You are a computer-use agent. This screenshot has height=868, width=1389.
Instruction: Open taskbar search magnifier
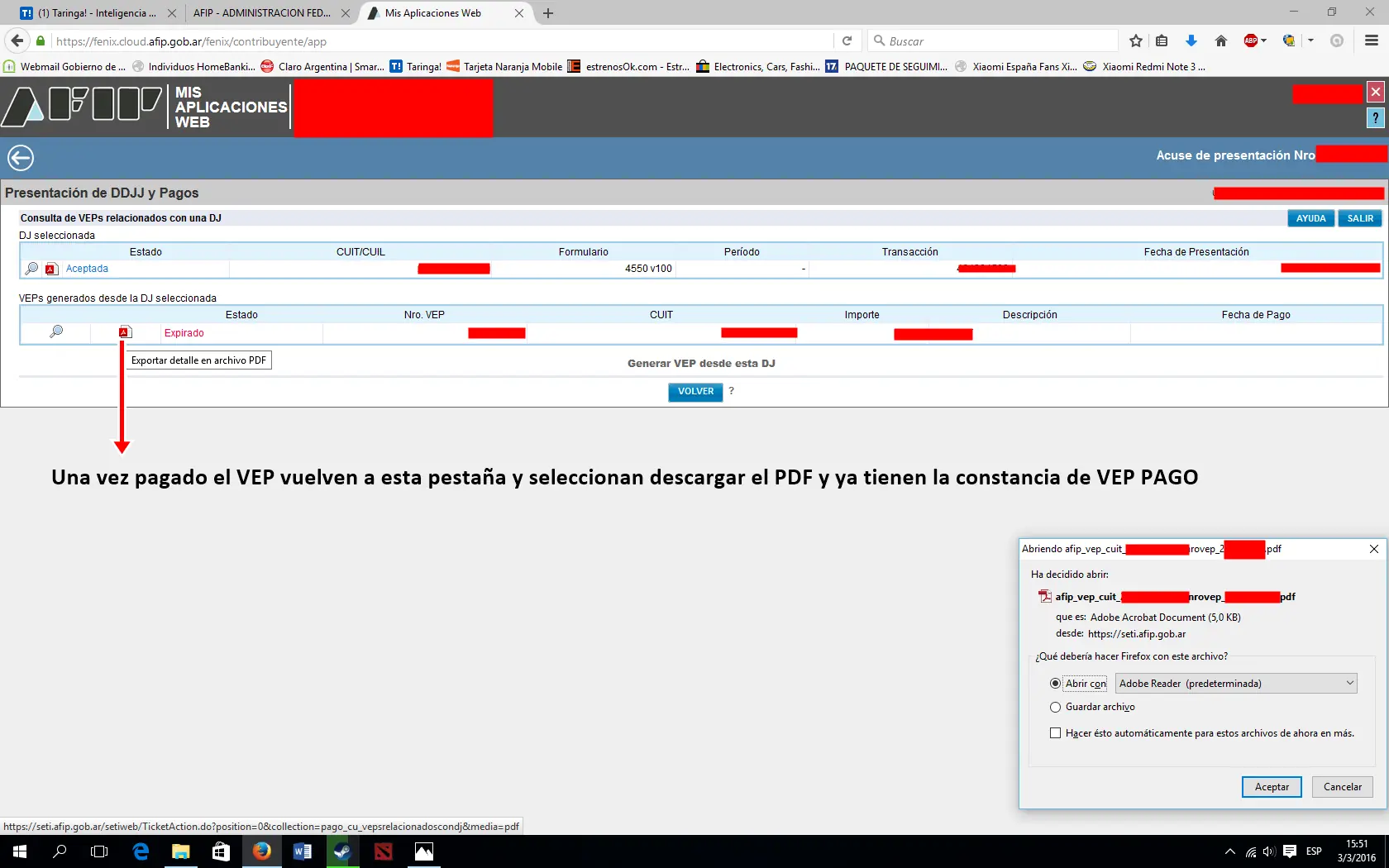[x=60, y=851]
